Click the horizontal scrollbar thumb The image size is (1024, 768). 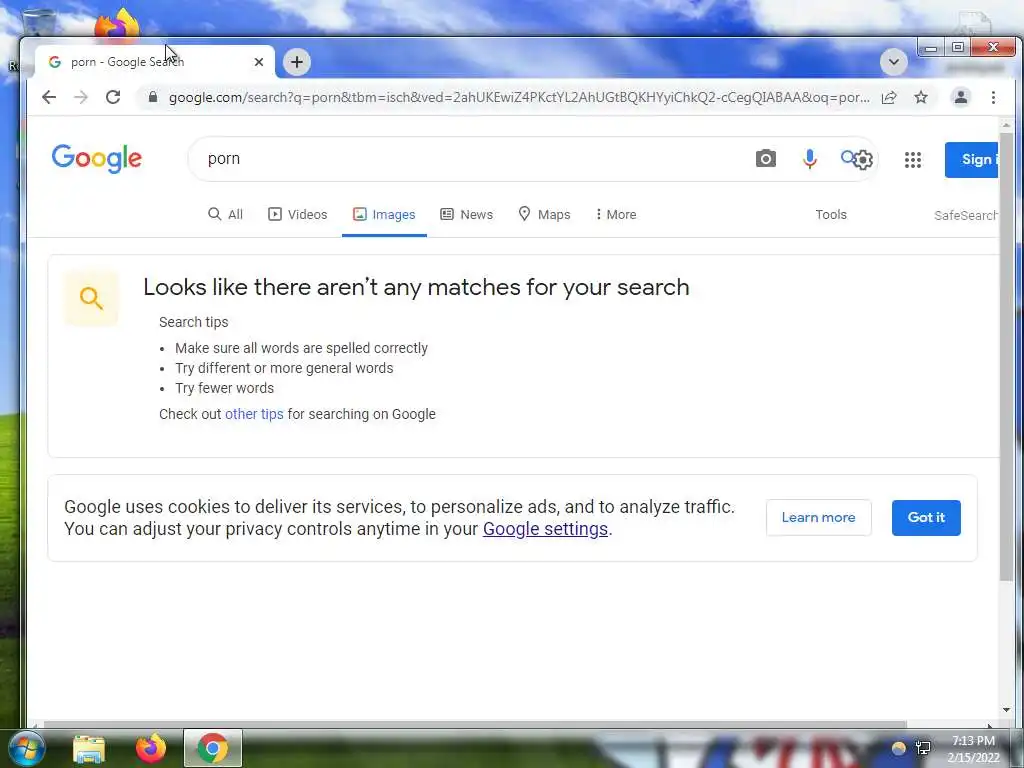click(x=475, y=724)
